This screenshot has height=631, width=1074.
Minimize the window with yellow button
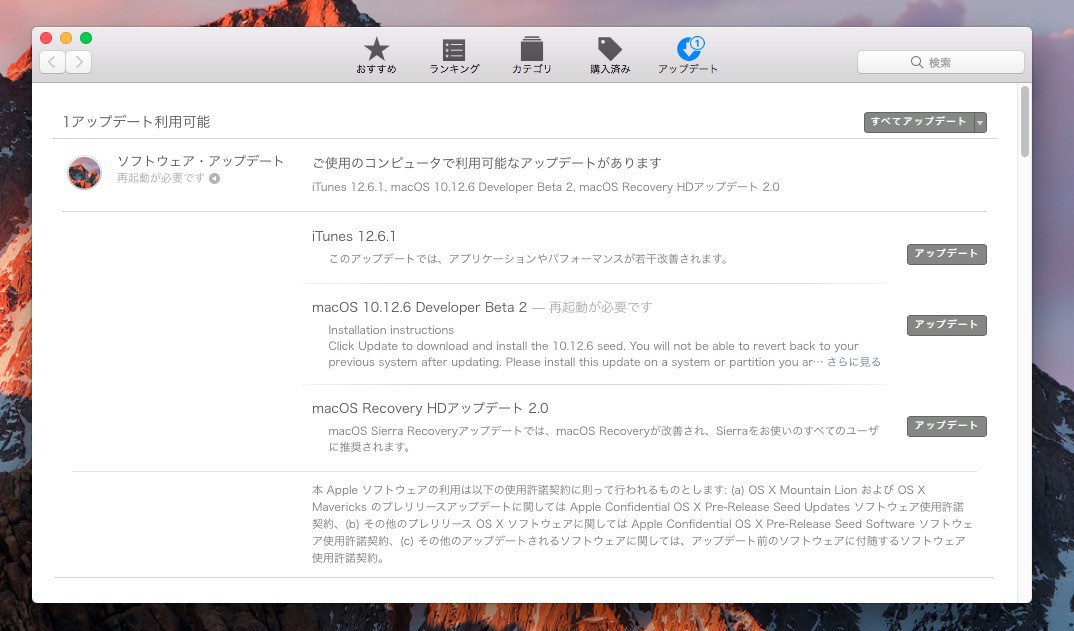pyautogui.click(x=66, y=38)
